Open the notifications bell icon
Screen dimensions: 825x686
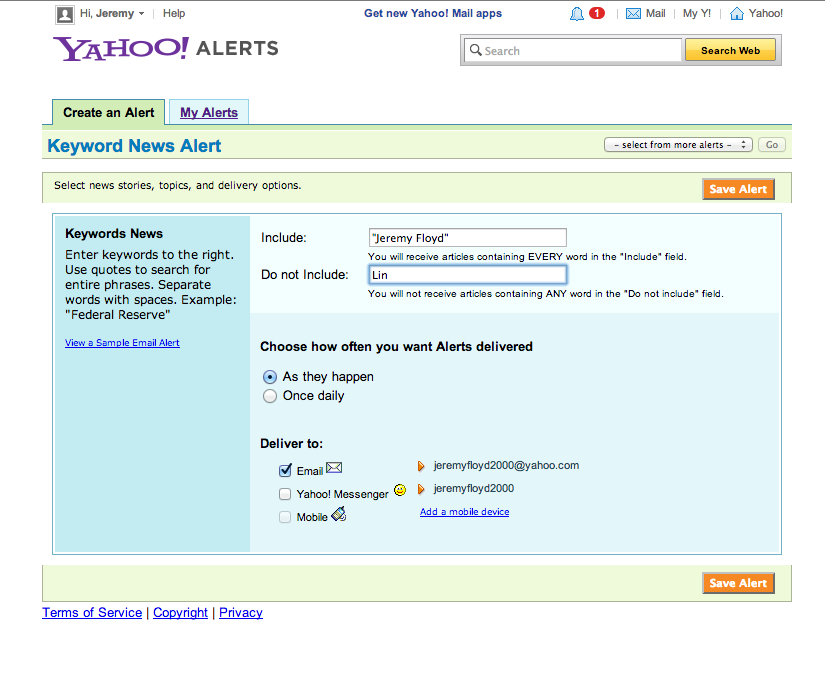click(x=577, y=14)
